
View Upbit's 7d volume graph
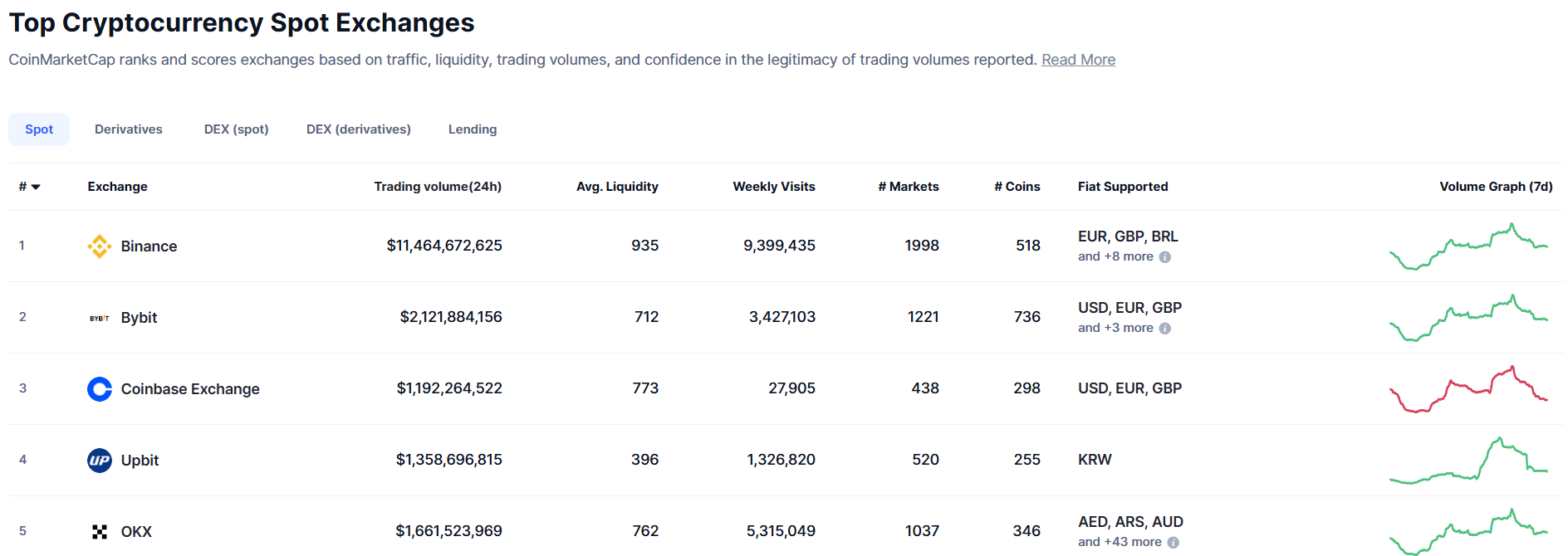coord(1469,461)
